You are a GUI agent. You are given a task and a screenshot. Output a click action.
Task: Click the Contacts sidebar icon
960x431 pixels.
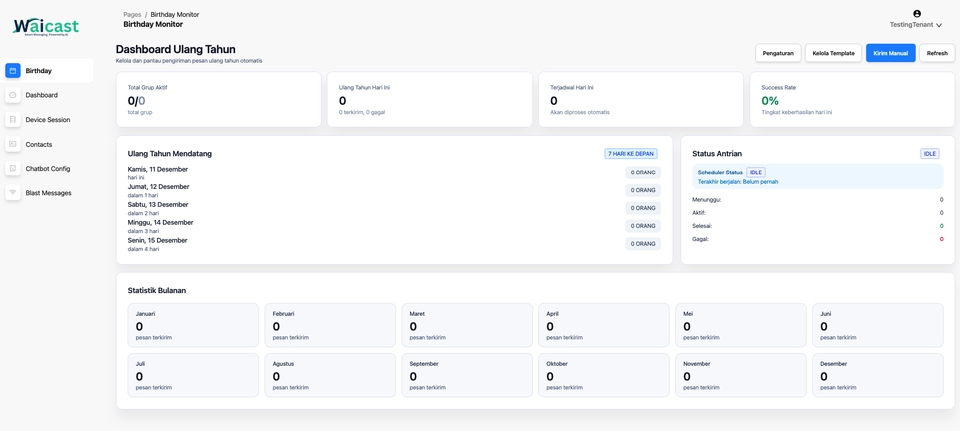[13, 144]
